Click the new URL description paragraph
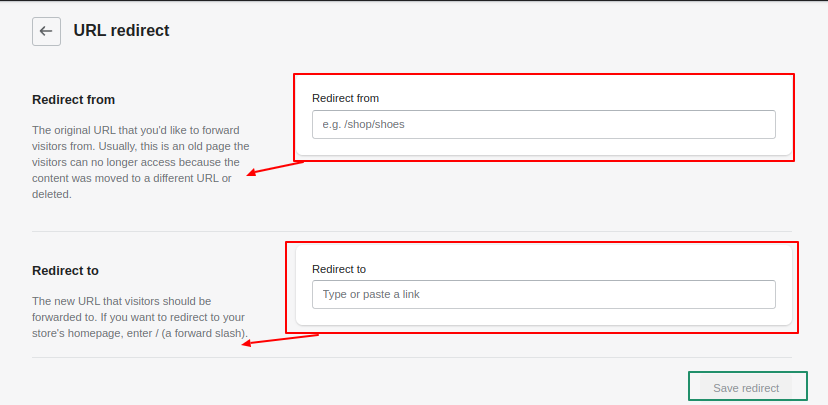 pyautogui.click(x=140, y=317)
